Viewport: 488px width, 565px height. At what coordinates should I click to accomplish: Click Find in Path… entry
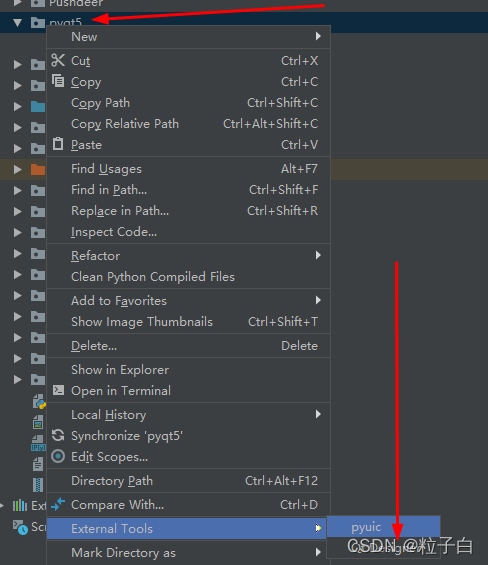point(188,190)
